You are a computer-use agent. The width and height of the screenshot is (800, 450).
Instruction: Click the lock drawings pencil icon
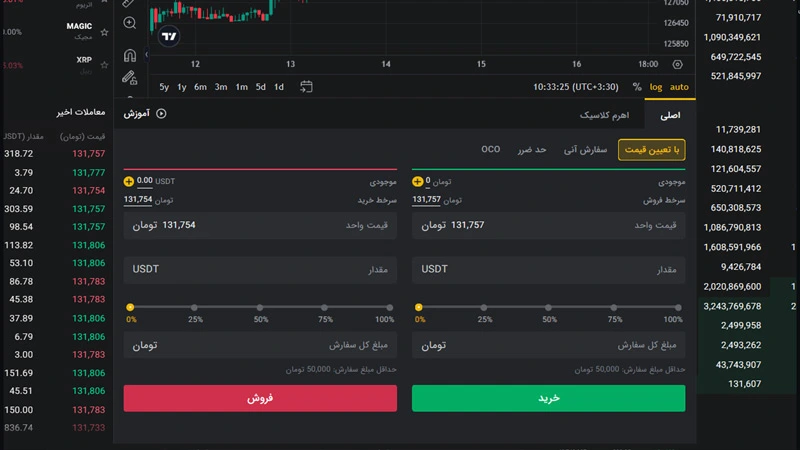(x=130, y=77)
